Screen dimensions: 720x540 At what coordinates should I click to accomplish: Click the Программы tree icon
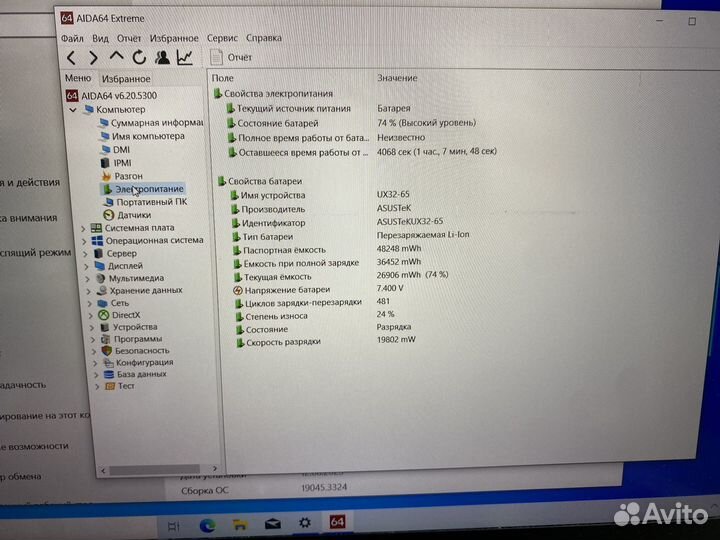[106, 339]
